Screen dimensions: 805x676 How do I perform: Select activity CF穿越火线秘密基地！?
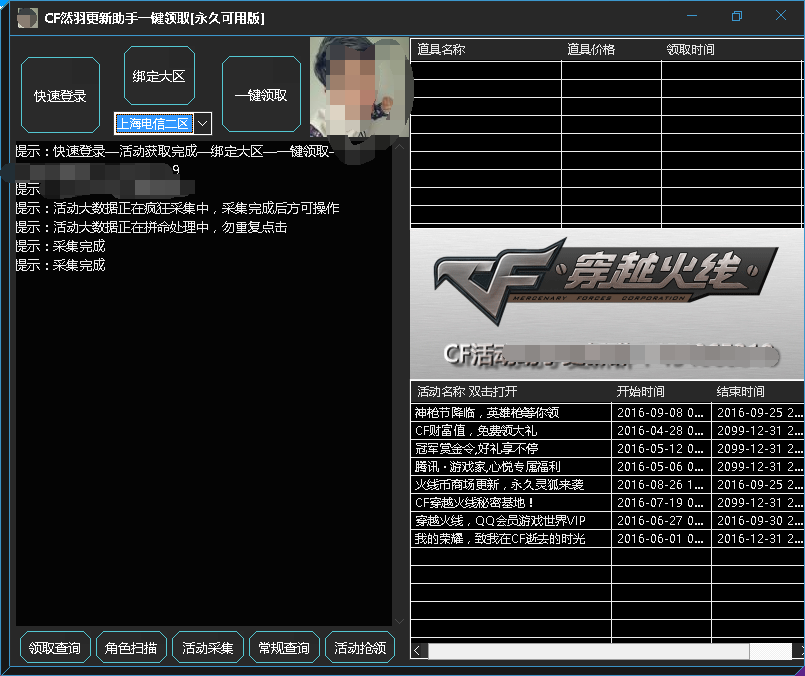(474, 502)
